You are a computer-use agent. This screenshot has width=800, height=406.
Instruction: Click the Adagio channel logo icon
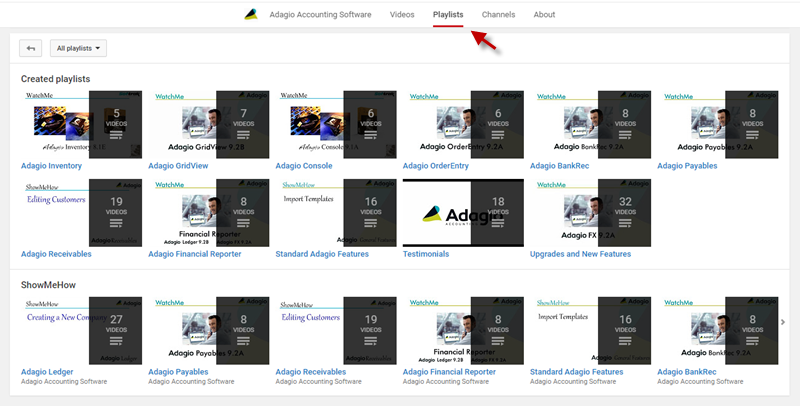tap(251, 14)
